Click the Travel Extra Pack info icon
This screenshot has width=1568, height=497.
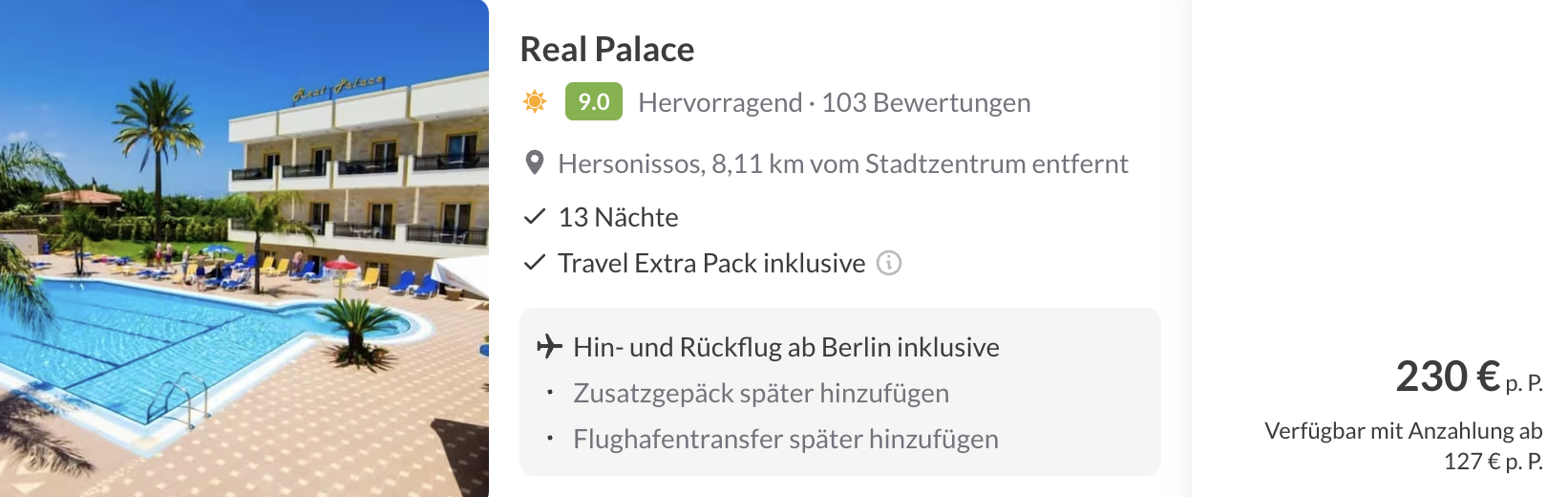coord(889,263)
